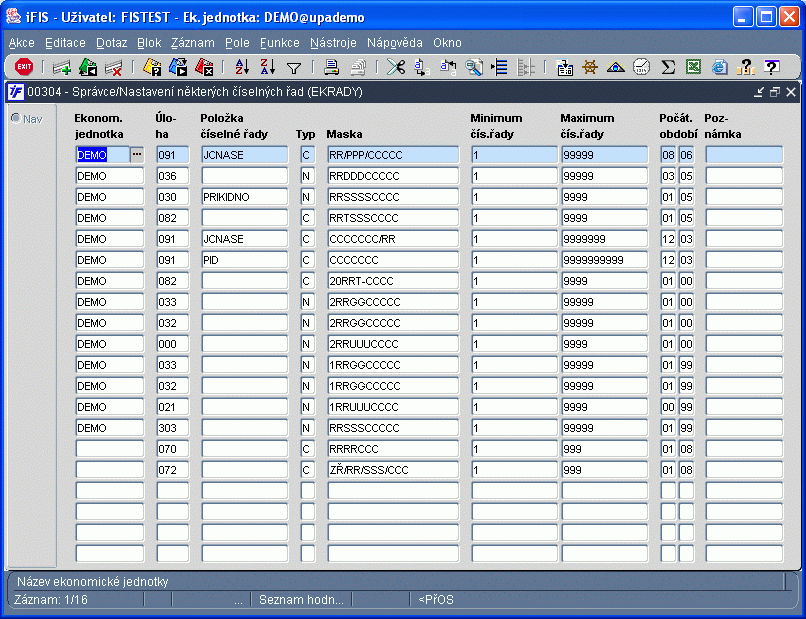The image size is (806, 619).
Task: Click the maximum field showing 9999999999
Action: (604, 260)
